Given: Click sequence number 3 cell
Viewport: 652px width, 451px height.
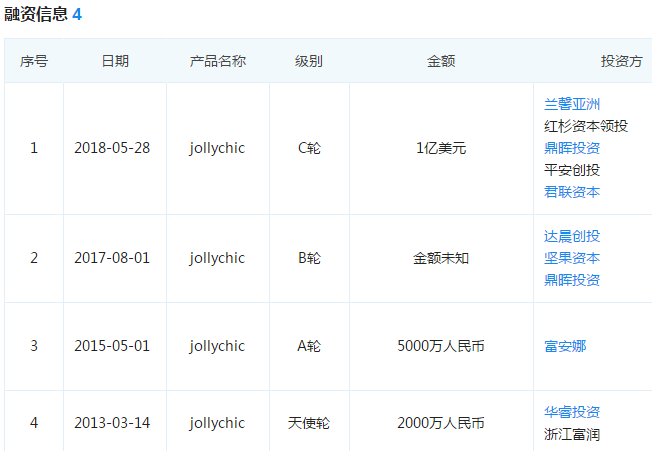Looking at the screenshot, I should 34,346.
